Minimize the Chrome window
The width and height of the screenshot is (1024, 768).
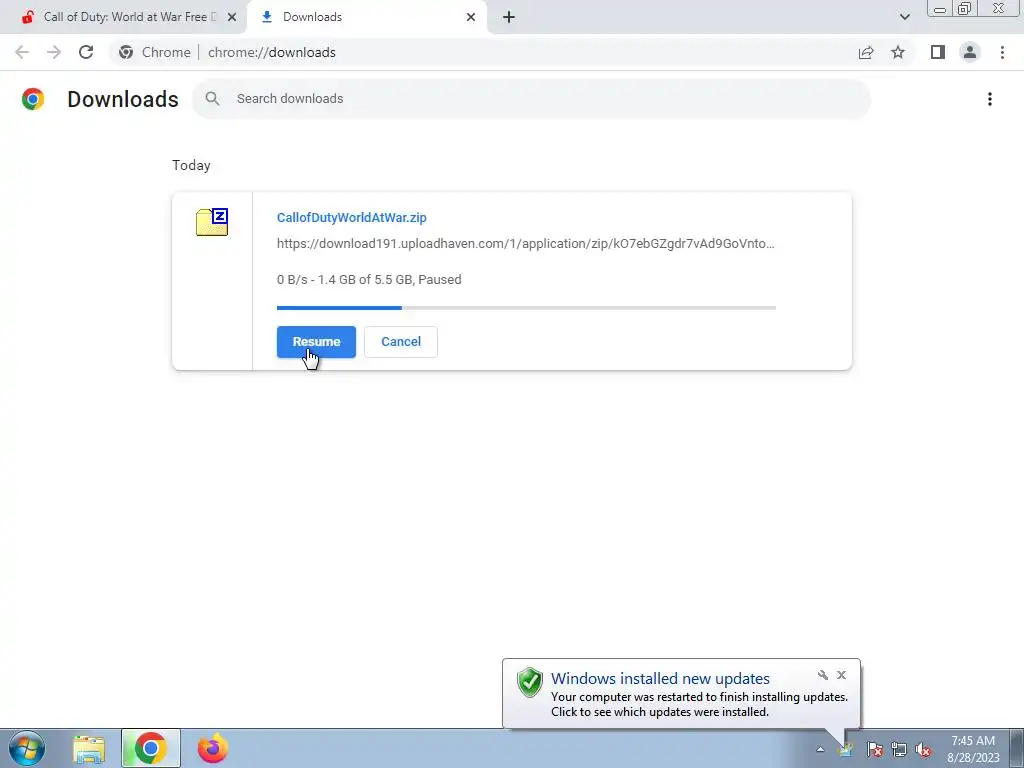tap(940, 8)
